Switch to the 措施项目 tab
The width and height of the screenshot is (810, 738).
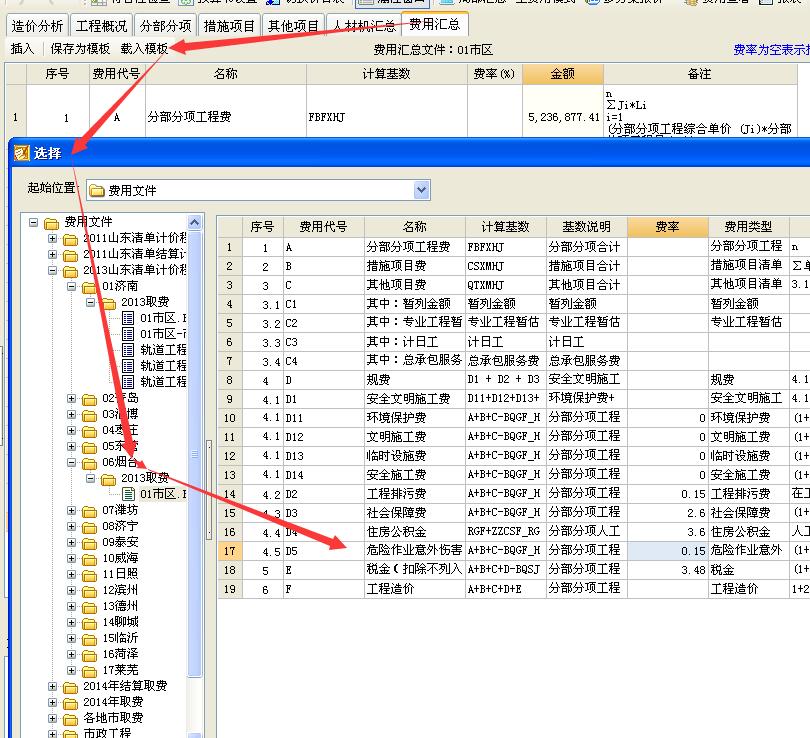tap(229, 26)
